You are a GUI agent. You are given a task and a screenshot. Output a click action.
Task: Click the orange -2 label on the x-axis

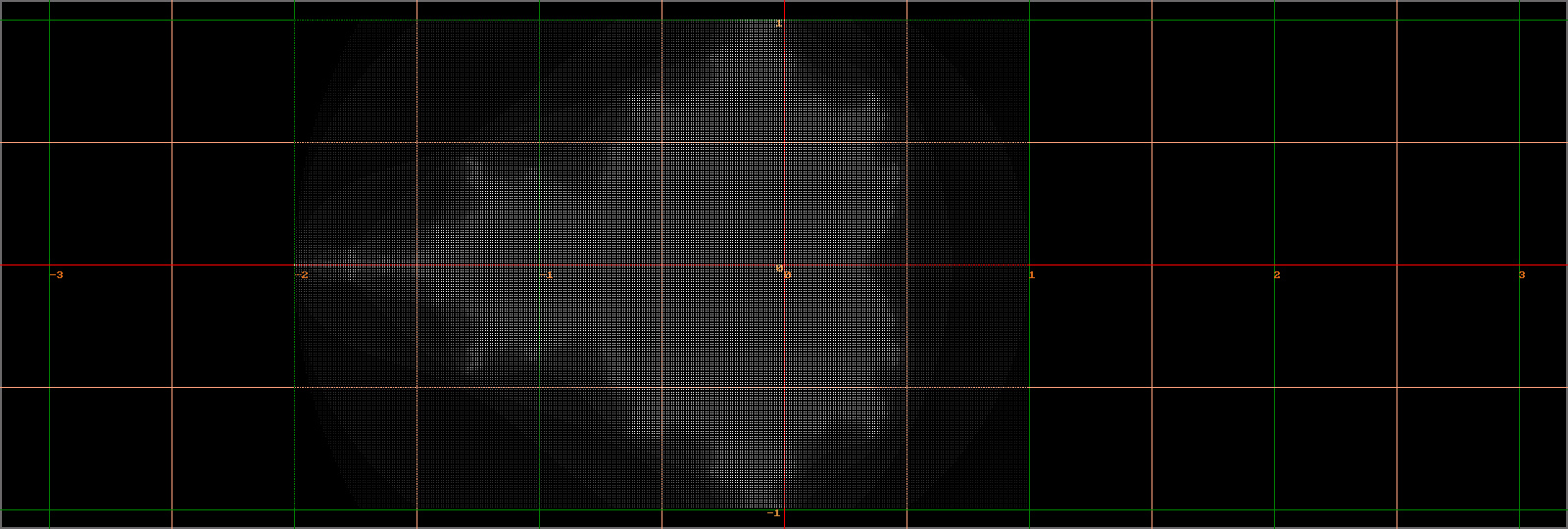[302, 275]
